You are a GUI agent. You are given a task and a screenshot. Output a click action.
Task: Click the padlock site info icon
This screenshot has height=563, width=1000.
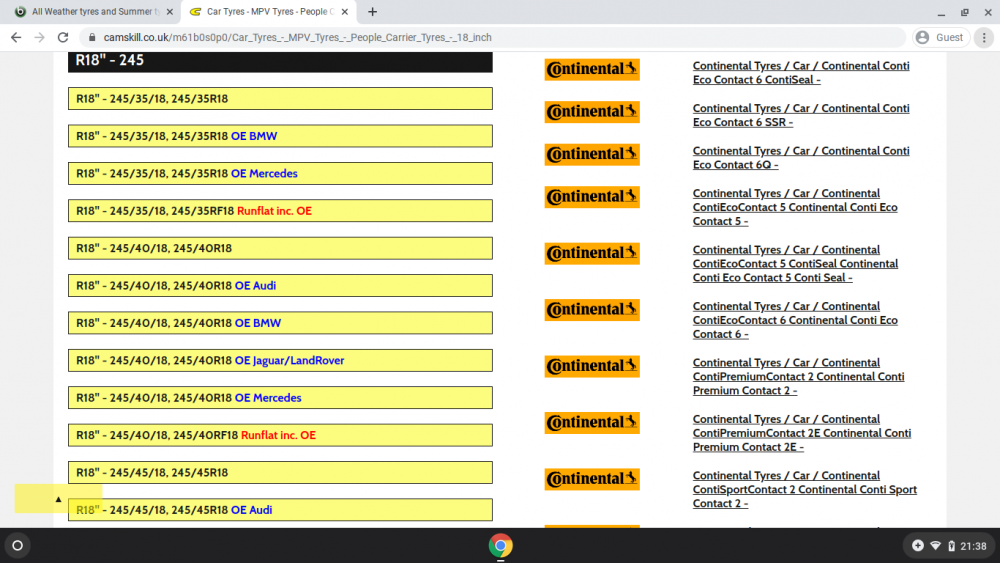pyautogui.click(x=92, y=38)
